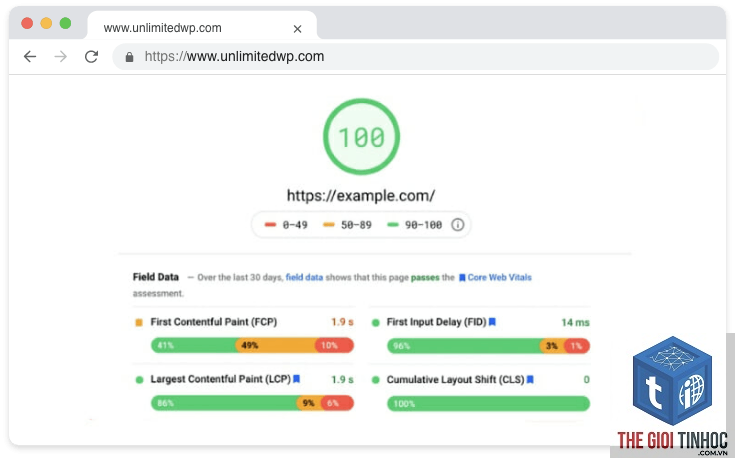This screenshot has width=735, height=458.
Task: Click the Largest Contentful Paint (LCP) label
Action: [221, 379]
